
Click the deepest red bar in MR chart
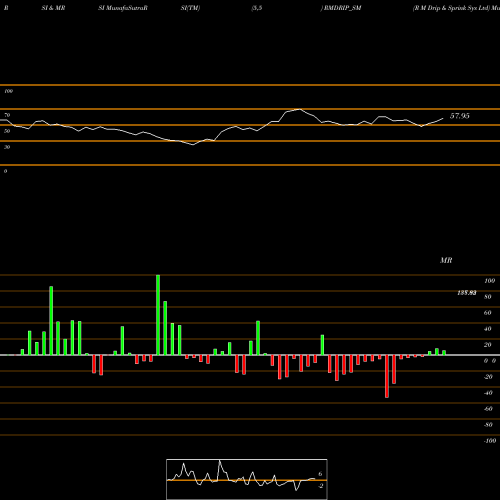387,376
